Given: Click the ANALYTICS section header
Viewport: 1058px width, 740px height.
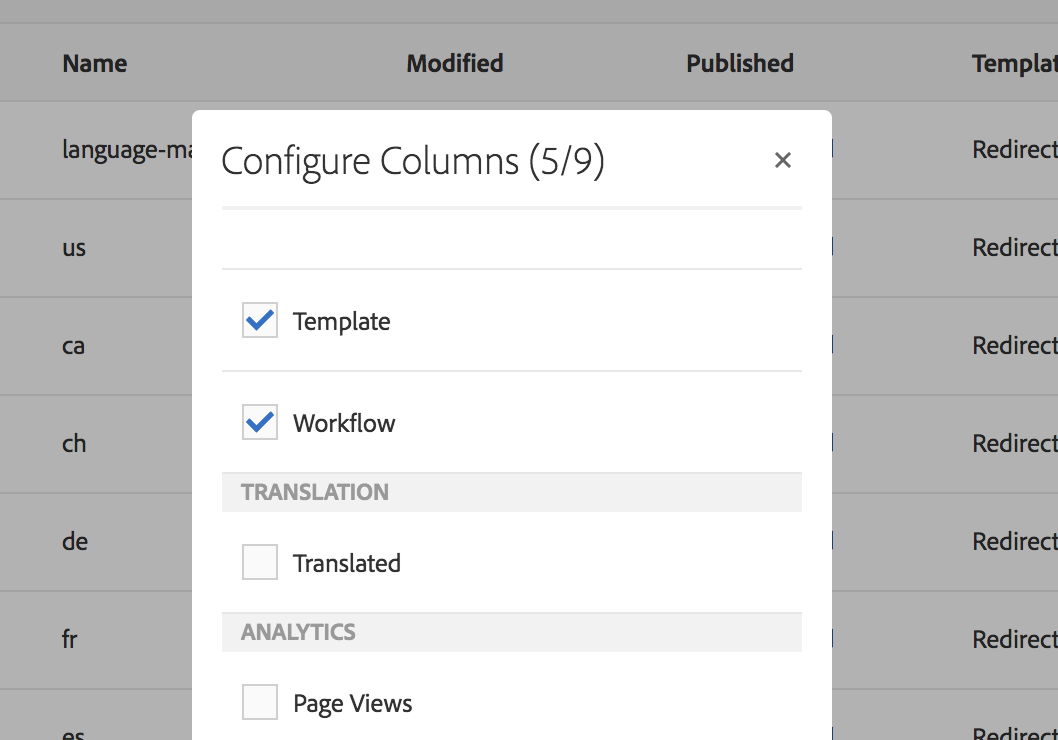Looking at the screenshot, I should tap(298, 632).
